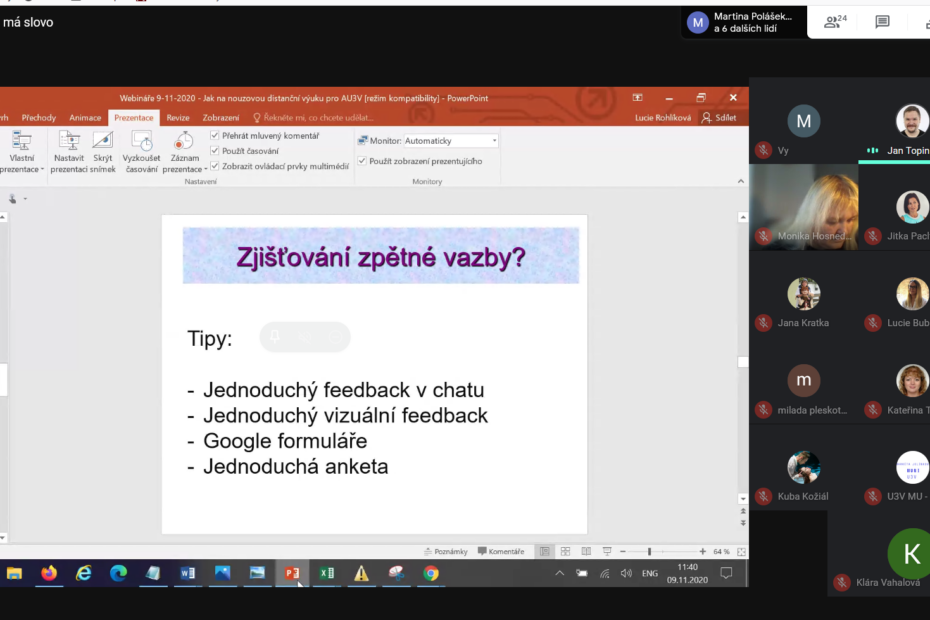
Task: Click the Excel icon in taskbar
Action: point(326,573)
